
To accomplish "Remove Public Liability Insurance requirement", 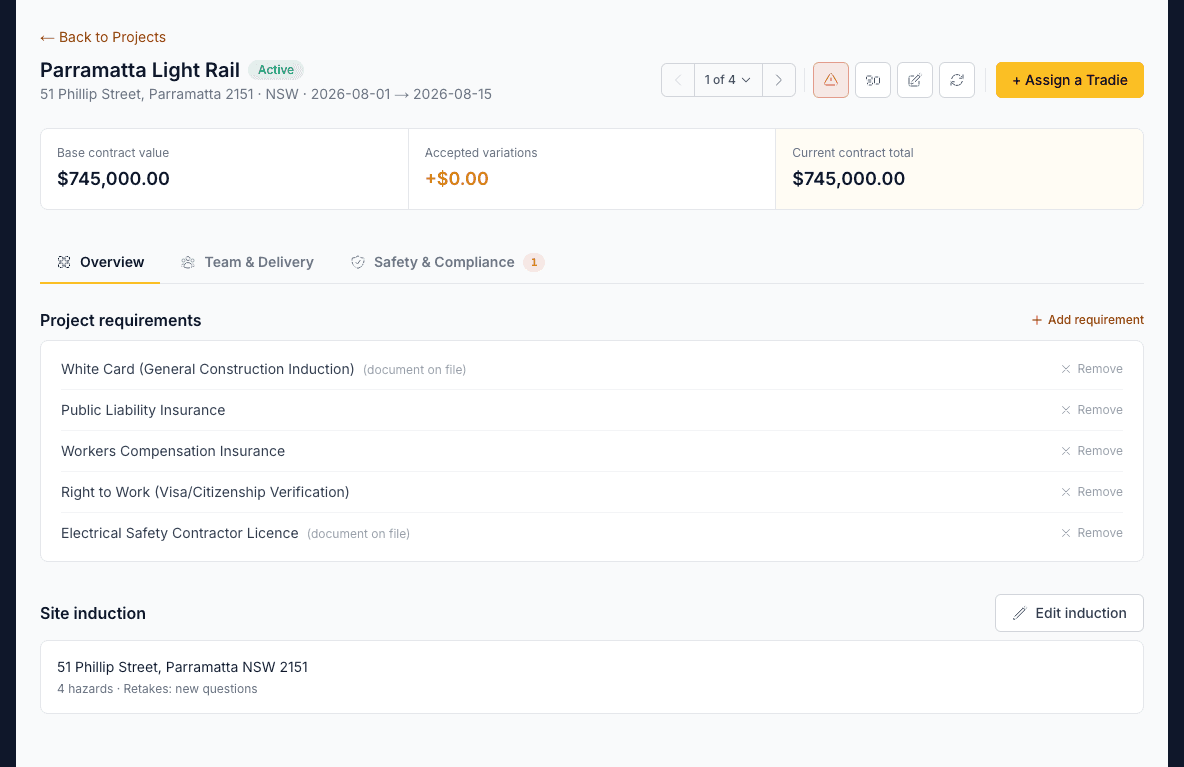I will pyautogui.click(x=1091, y=410).
